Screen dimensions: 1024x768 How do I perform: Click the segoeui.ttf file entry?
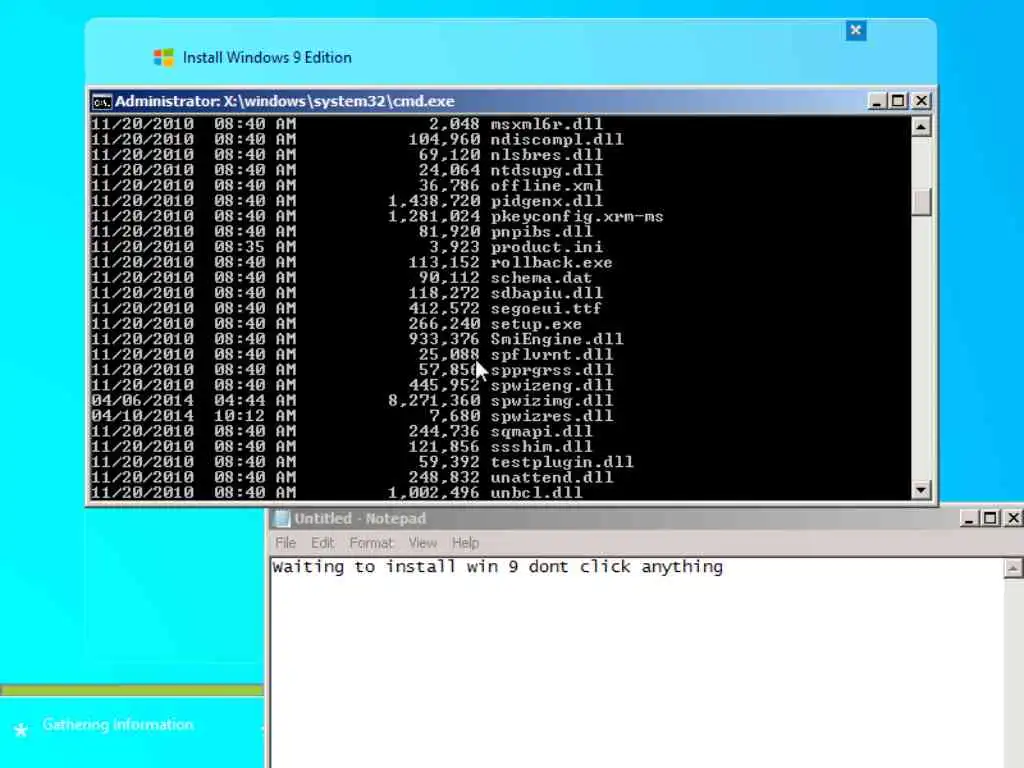tap(546, 308)
